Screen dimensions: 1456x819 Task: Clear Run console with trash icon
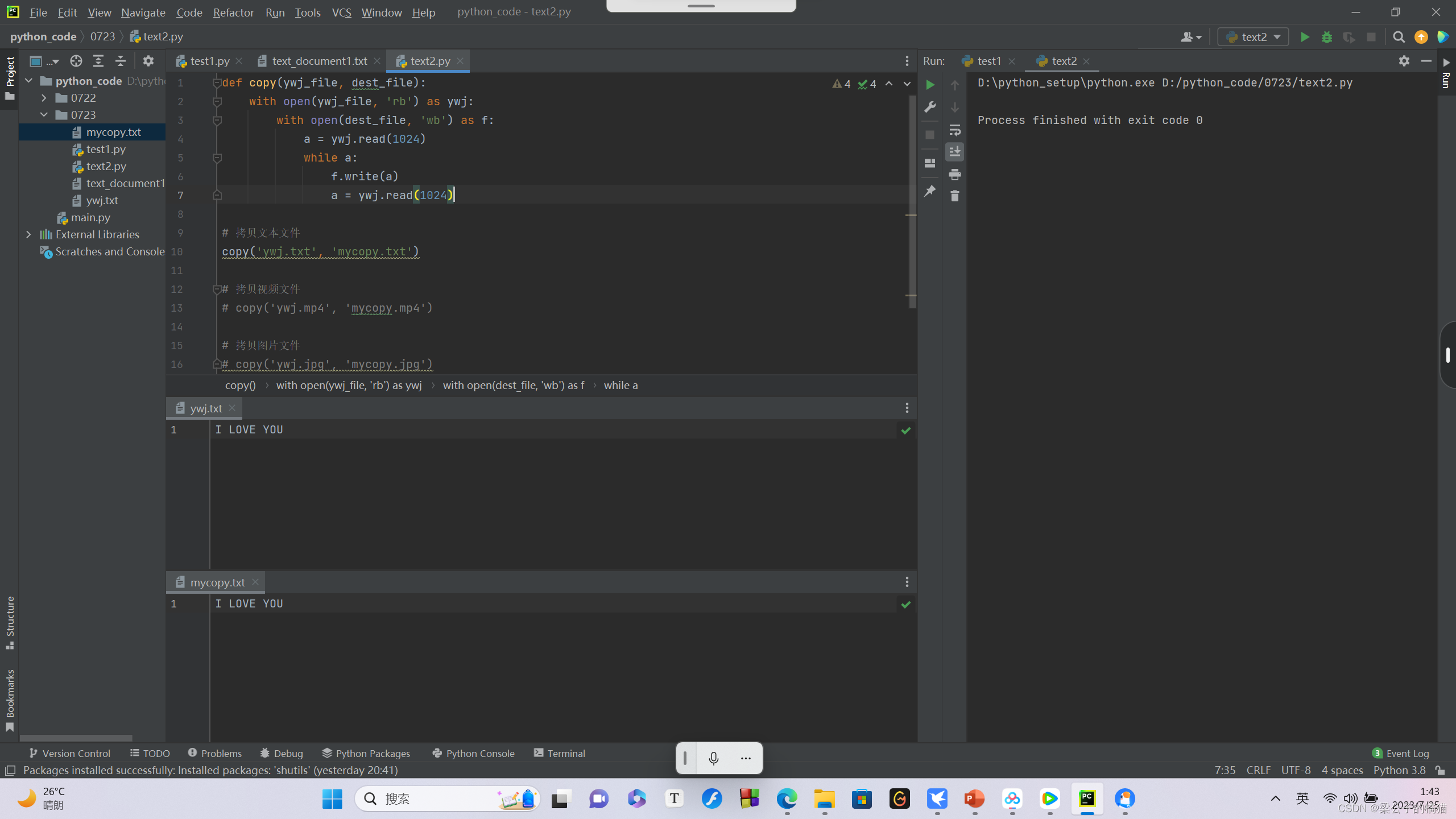(x=954, y=196)
